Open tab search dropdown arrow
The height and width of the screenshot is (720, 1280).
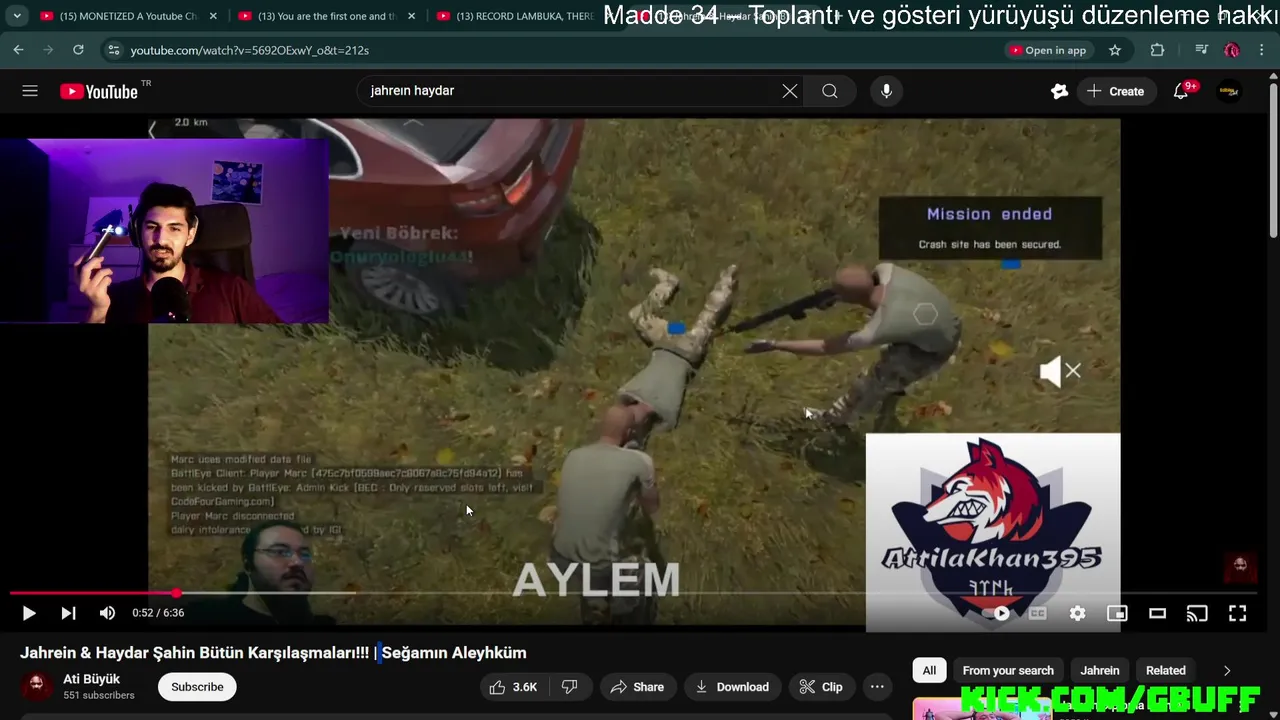(17, 16)
